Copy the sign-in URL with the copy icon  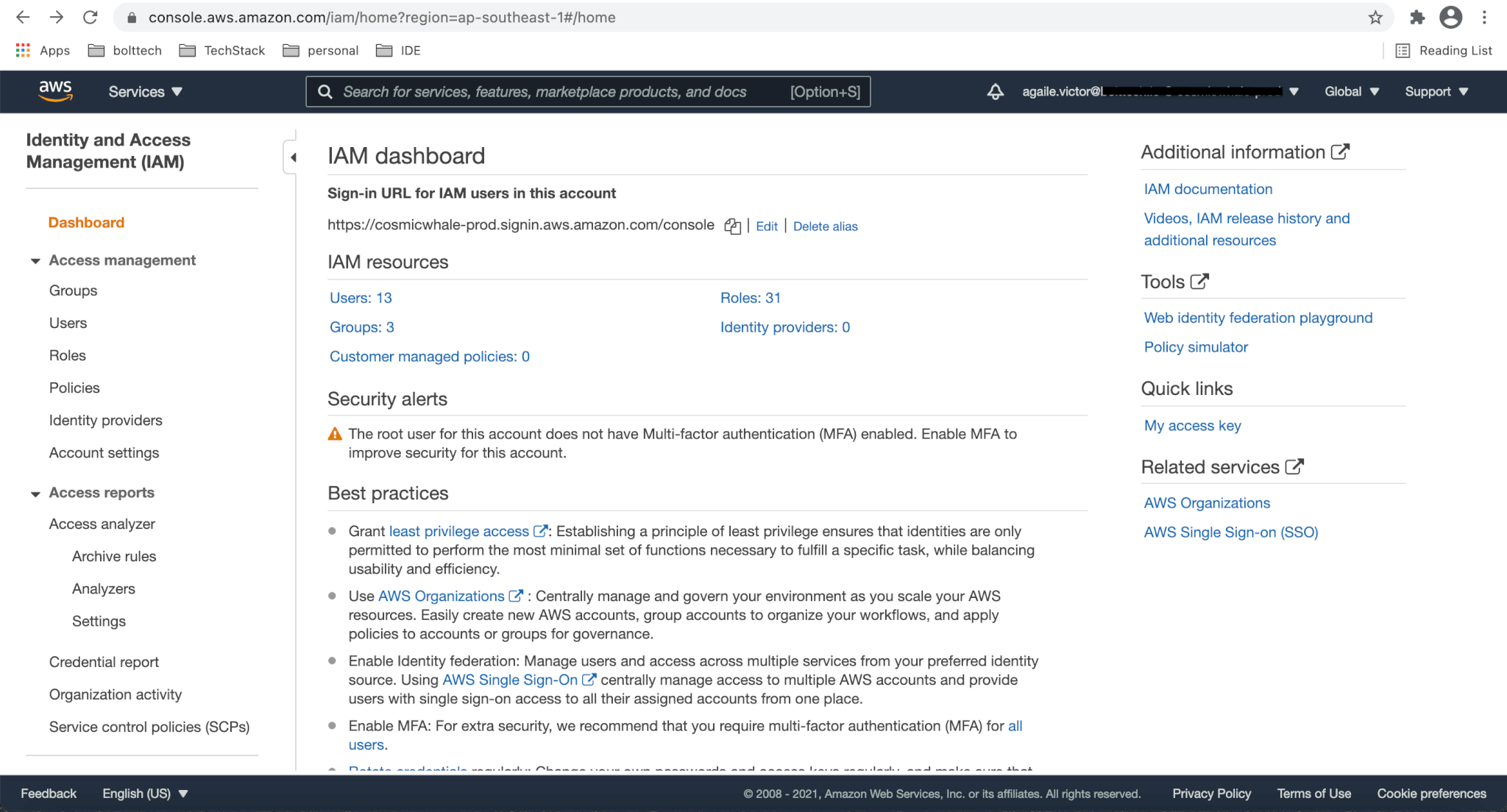pos(732,227)
